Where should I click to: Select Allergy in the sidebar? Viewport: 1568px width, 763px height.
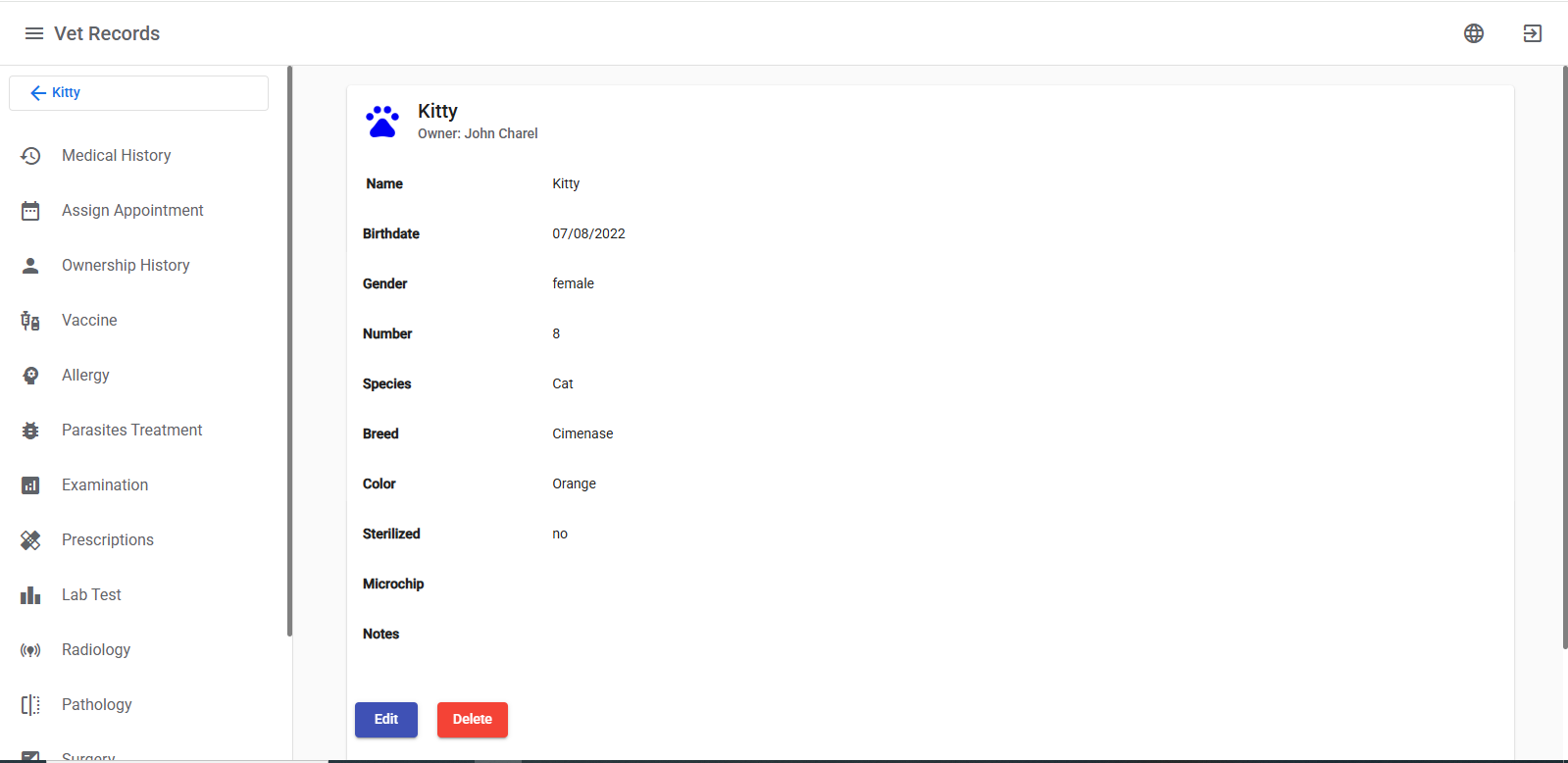[x=85, y=375]
